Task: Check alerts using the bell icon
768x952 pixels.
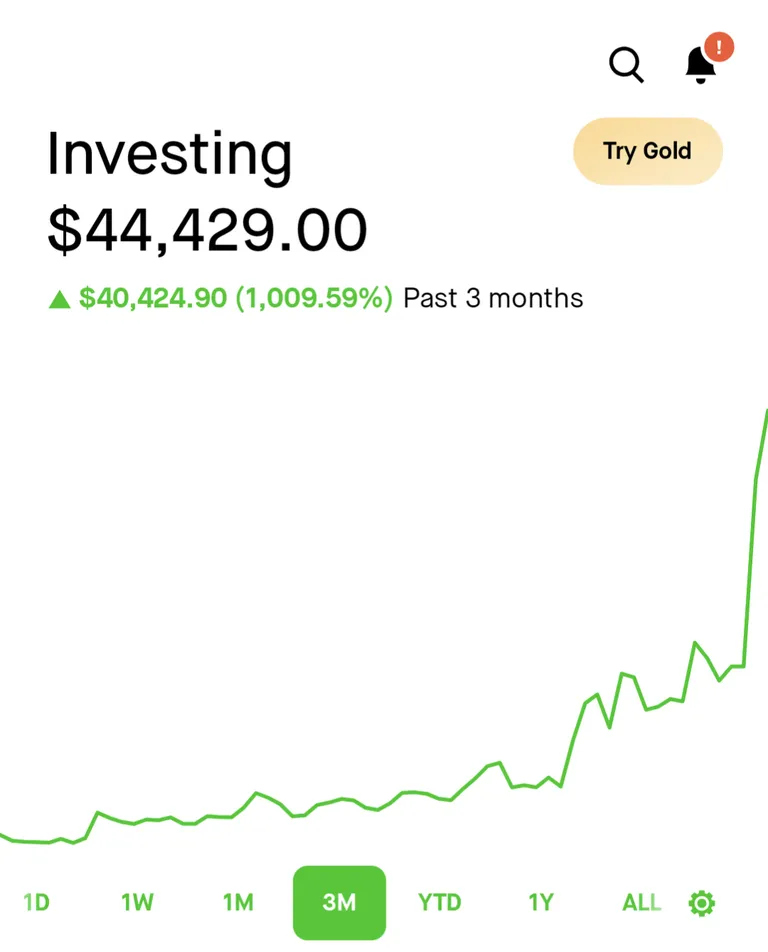Action: click(x=699, y=66)
